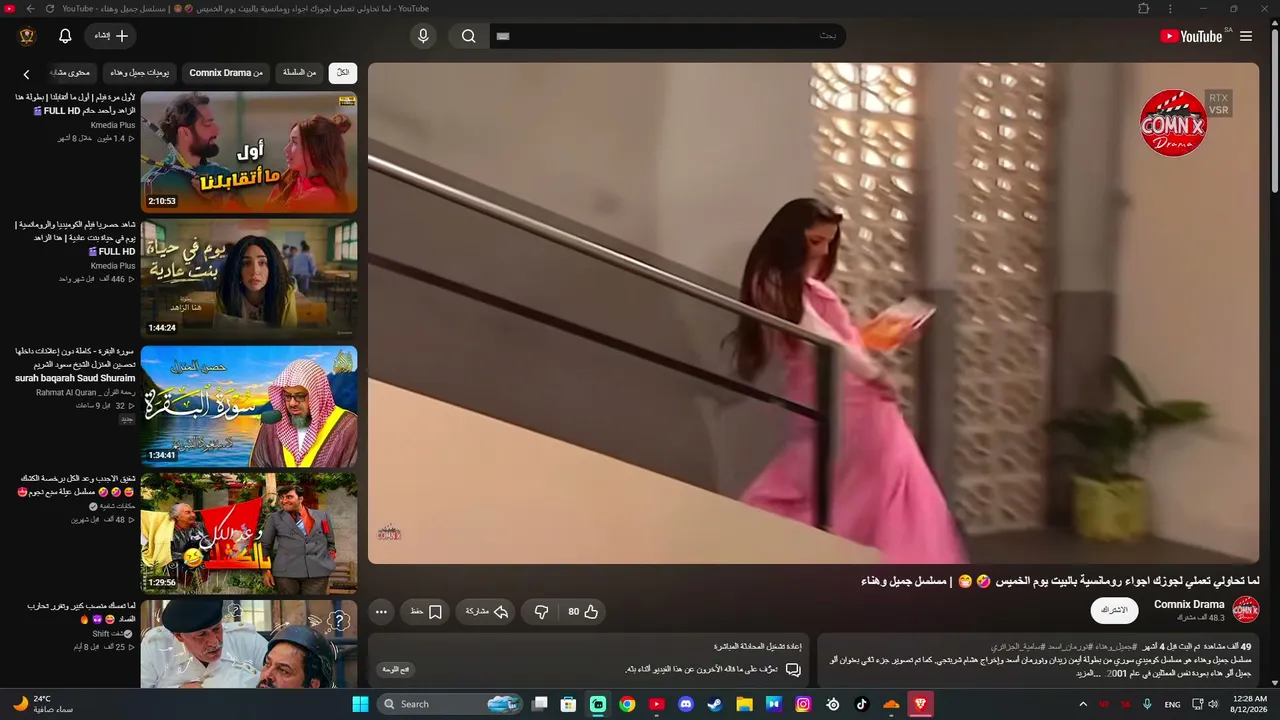Open the Comnix Drama channel name link
This screenshot has width=1280, height=720.
point(1189,605)
